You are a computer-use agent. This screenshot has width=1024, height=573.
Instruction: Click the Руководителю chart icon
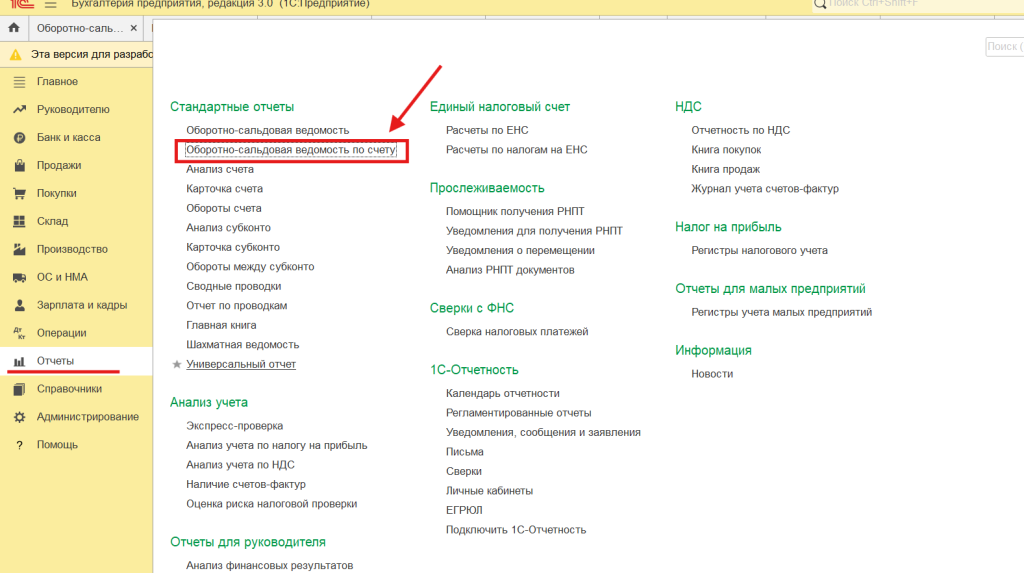pos(20,110)
